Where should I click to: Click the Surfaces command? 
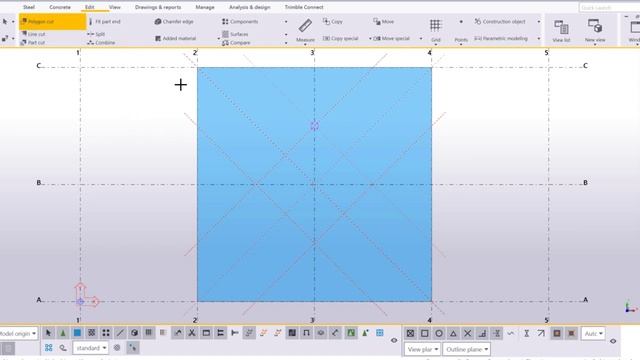[236, 34]
